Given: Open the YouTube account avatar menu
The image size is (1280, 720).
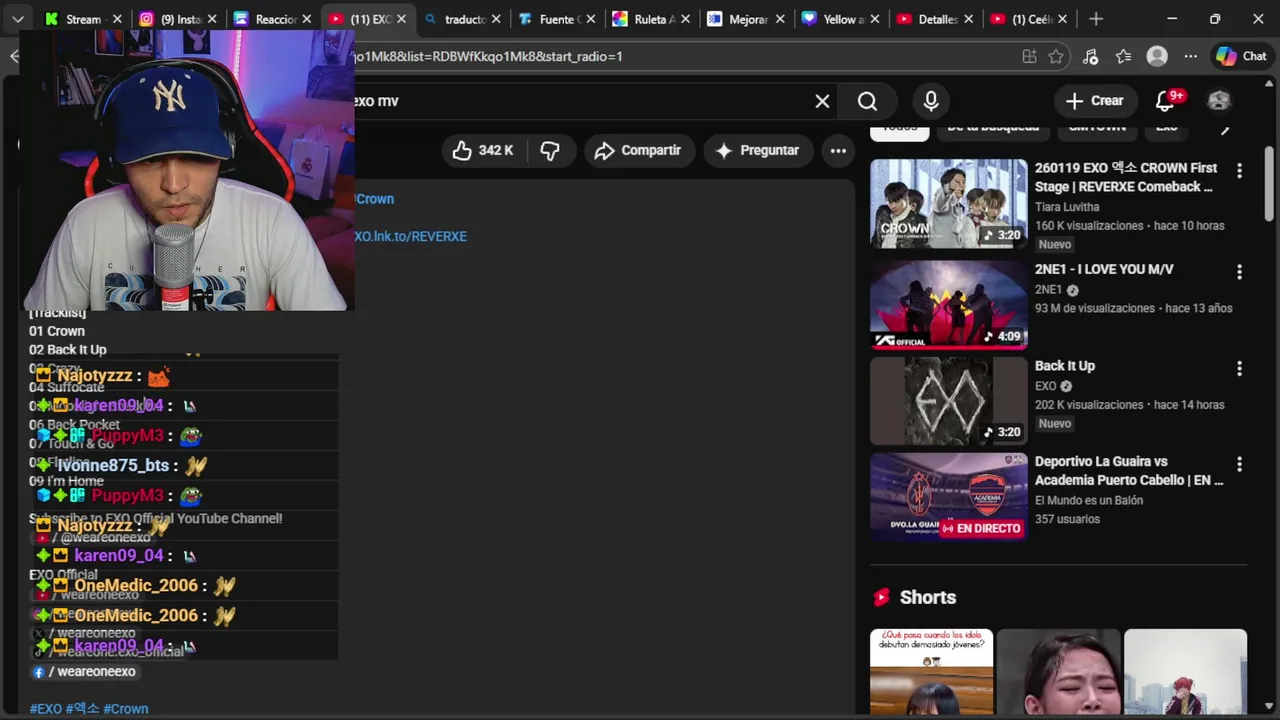Looking at the screenshot, I should pos(1218,101).
